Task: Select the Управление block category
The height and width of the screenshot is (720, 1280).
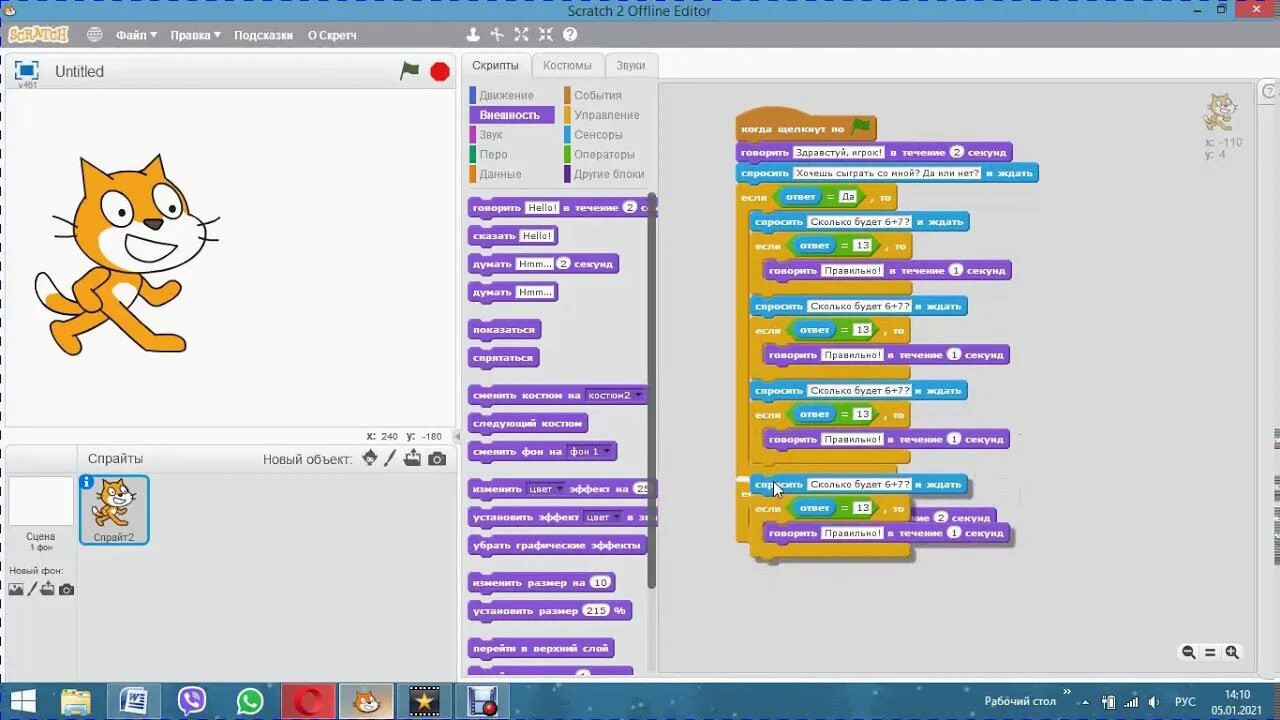Action: click(606, 115)
